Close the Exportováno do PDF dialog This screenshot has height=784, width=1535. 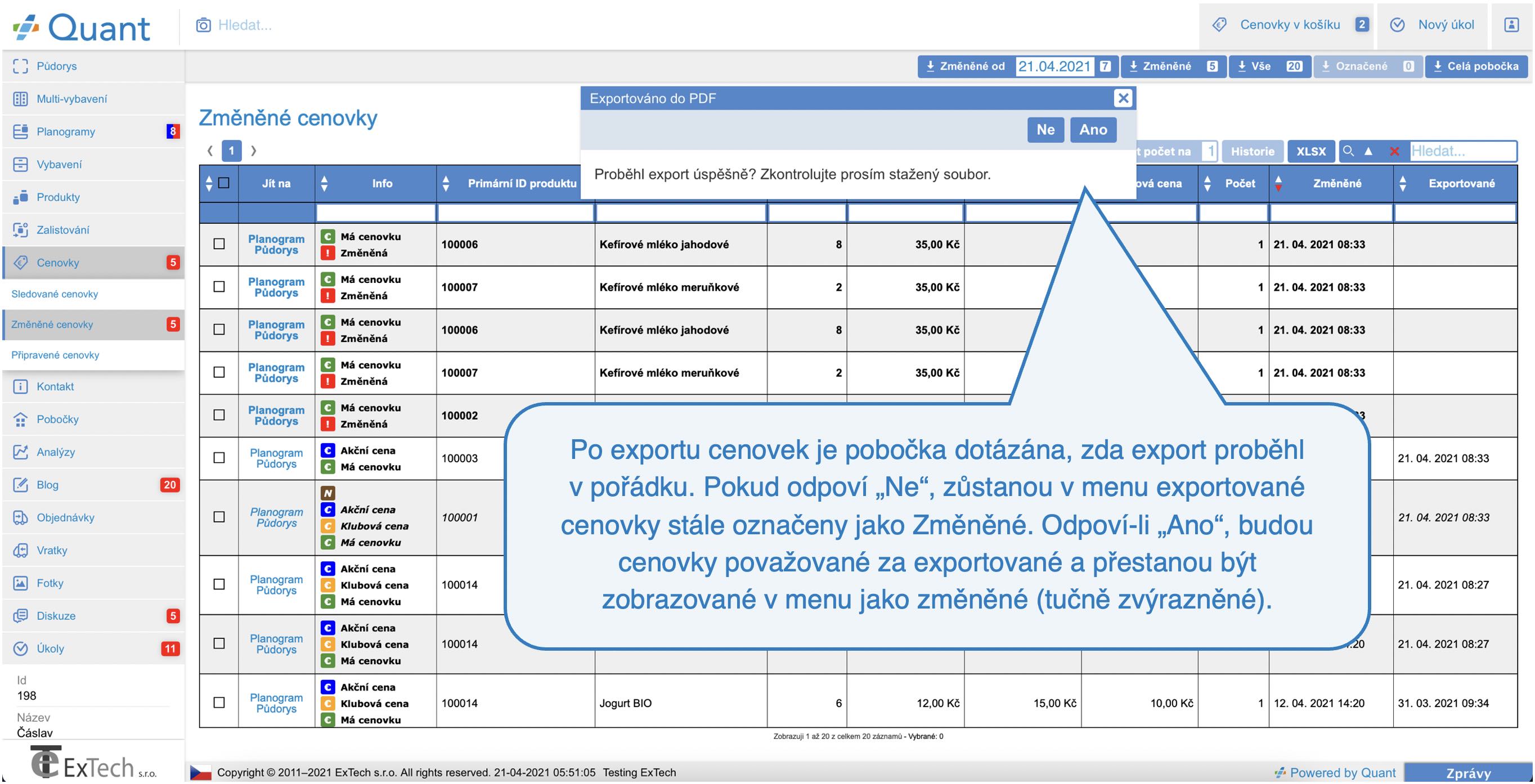point(1123,98)
